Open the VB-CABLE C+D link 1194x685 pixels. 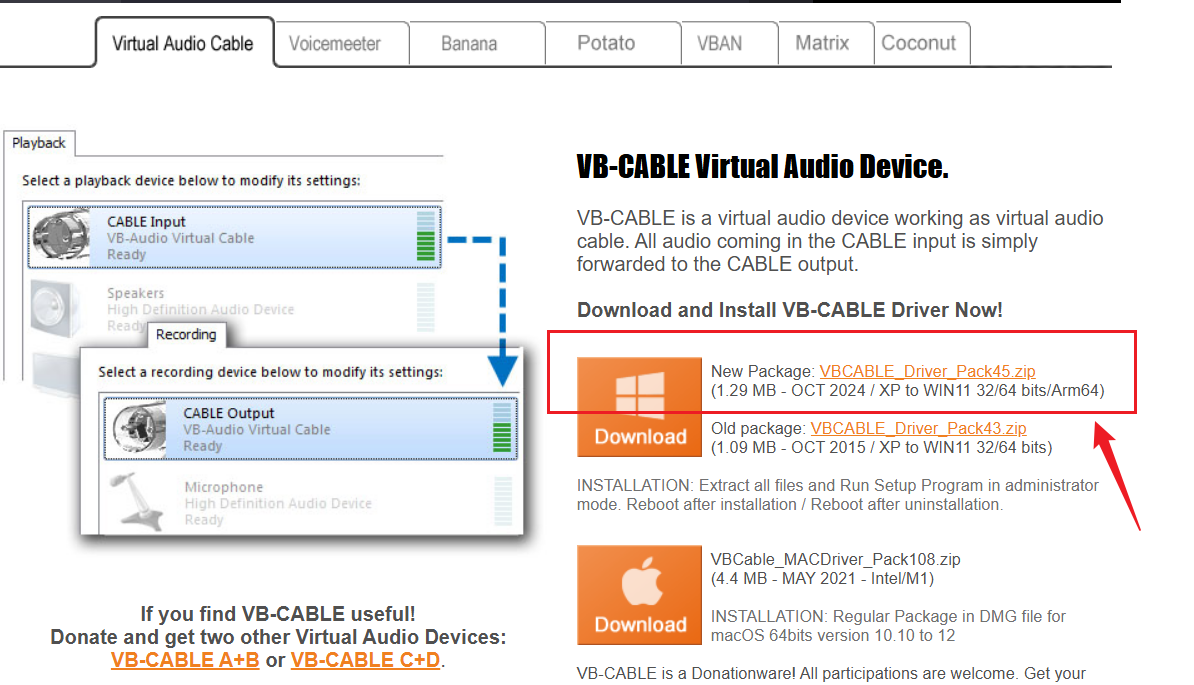(x=365, y=660)
